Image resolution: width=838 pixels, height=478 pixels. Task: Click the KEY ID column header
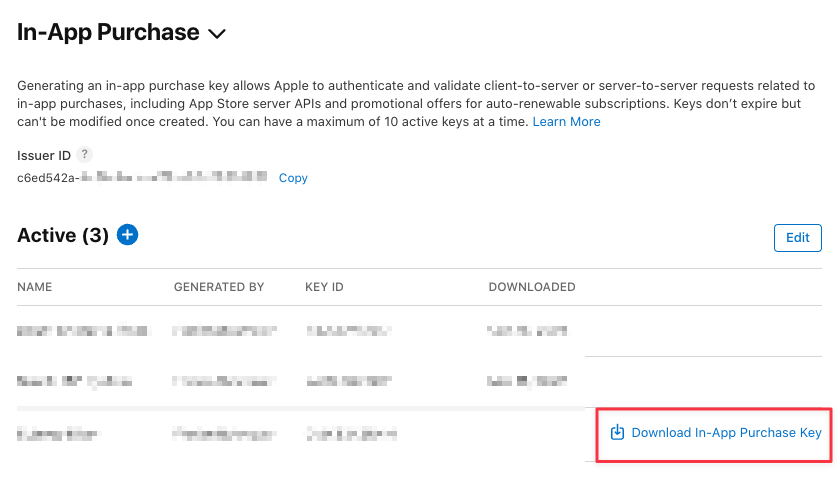(x=324, y=287)
